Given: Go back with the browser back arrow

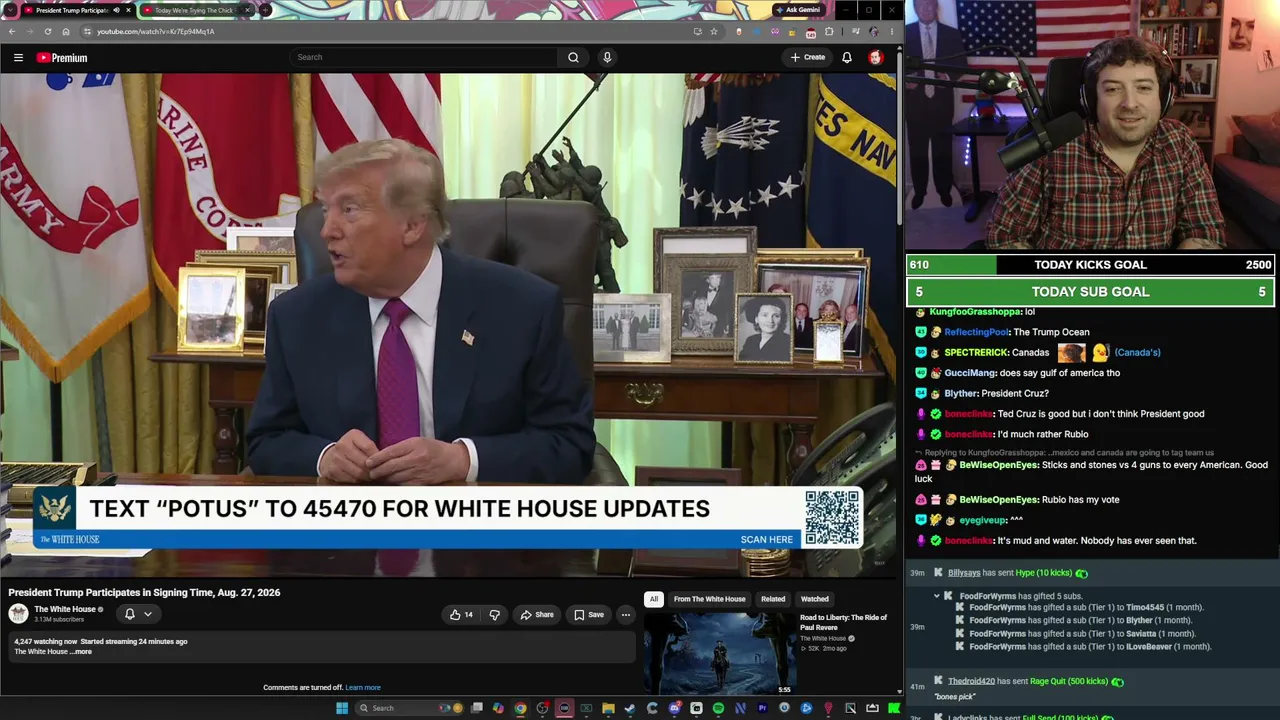Looking at the screenshot, I should (x=12, y=31).
